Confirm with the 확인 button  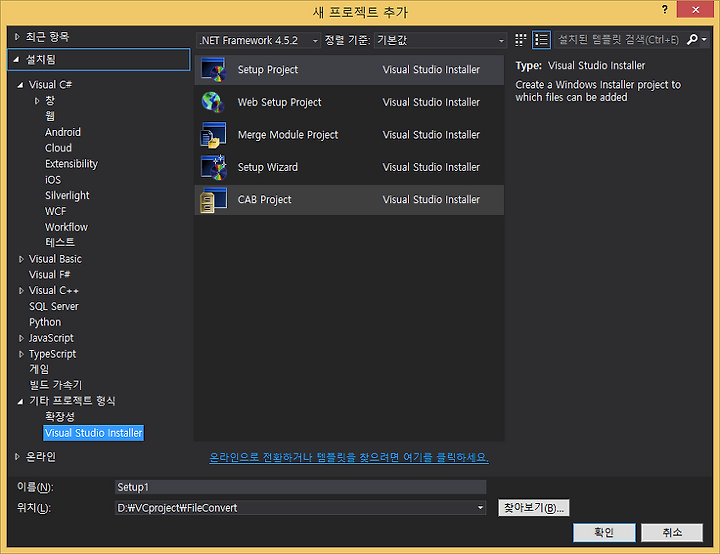[x=604, y=532]
